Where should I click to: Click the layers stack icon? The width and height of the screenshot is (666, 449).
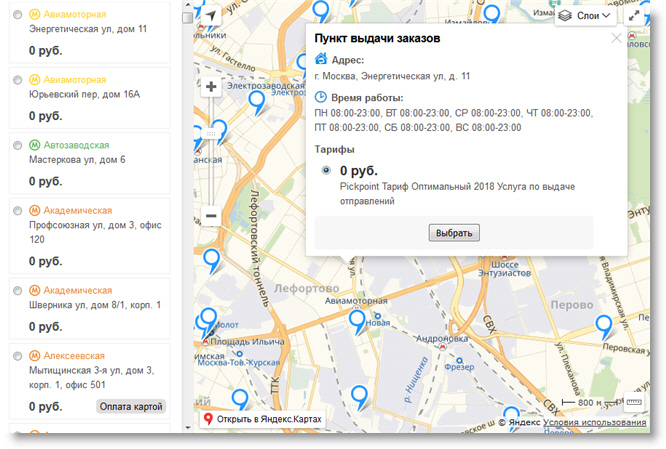tap(564, 16)
